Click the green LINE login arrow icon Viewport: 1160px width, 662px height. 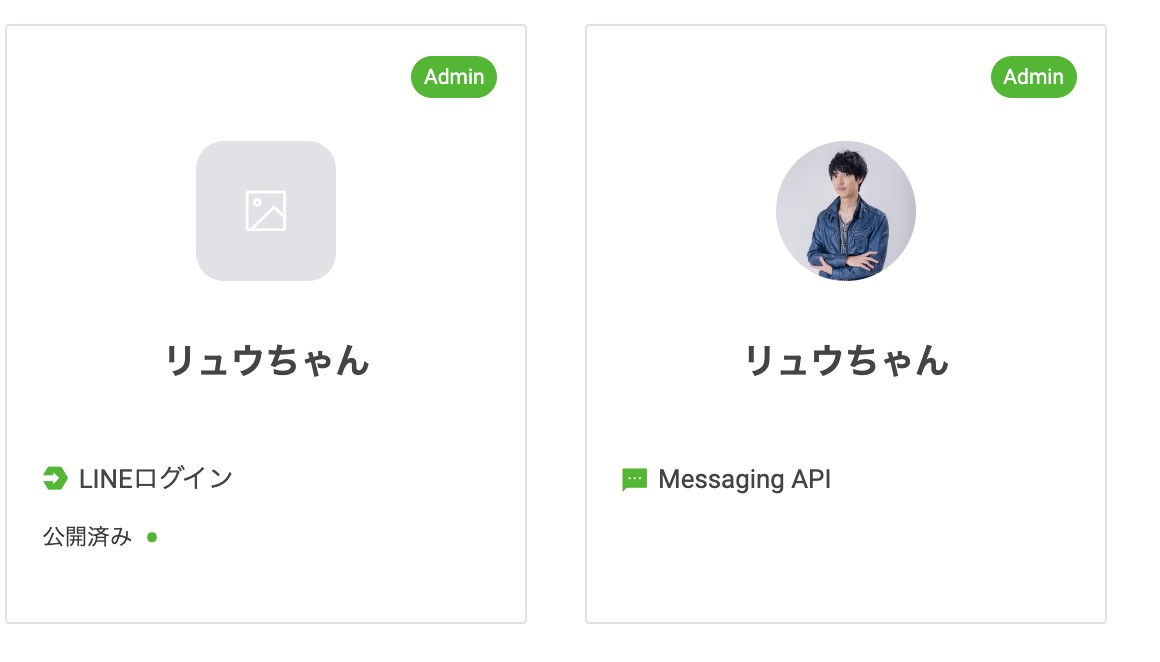point(55,479)
